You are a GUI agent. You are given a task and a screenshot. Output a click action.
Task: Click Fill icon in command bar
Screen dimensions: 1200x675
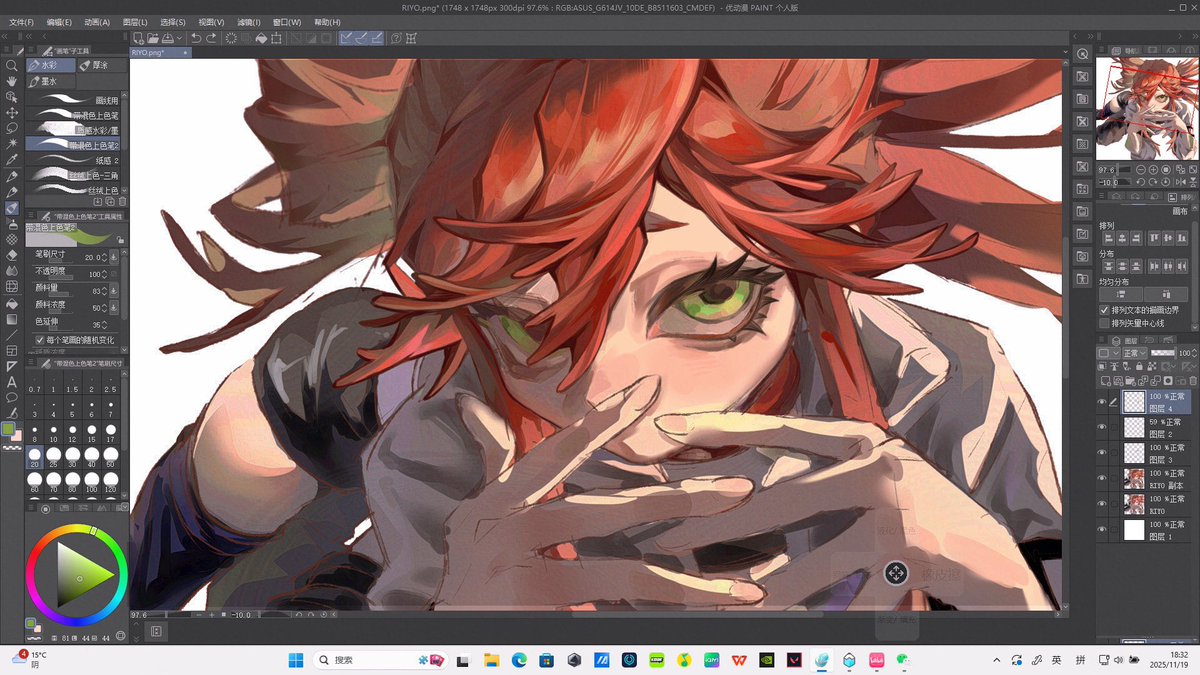pos(261,38)
